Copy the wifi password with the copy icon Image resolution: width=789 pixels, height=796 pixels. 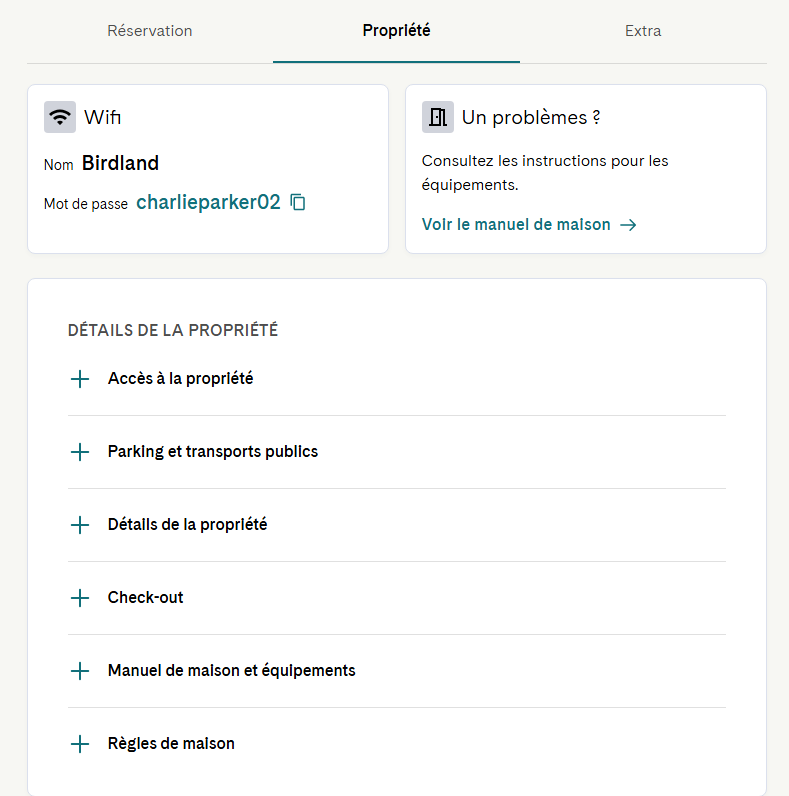[298, 202]
